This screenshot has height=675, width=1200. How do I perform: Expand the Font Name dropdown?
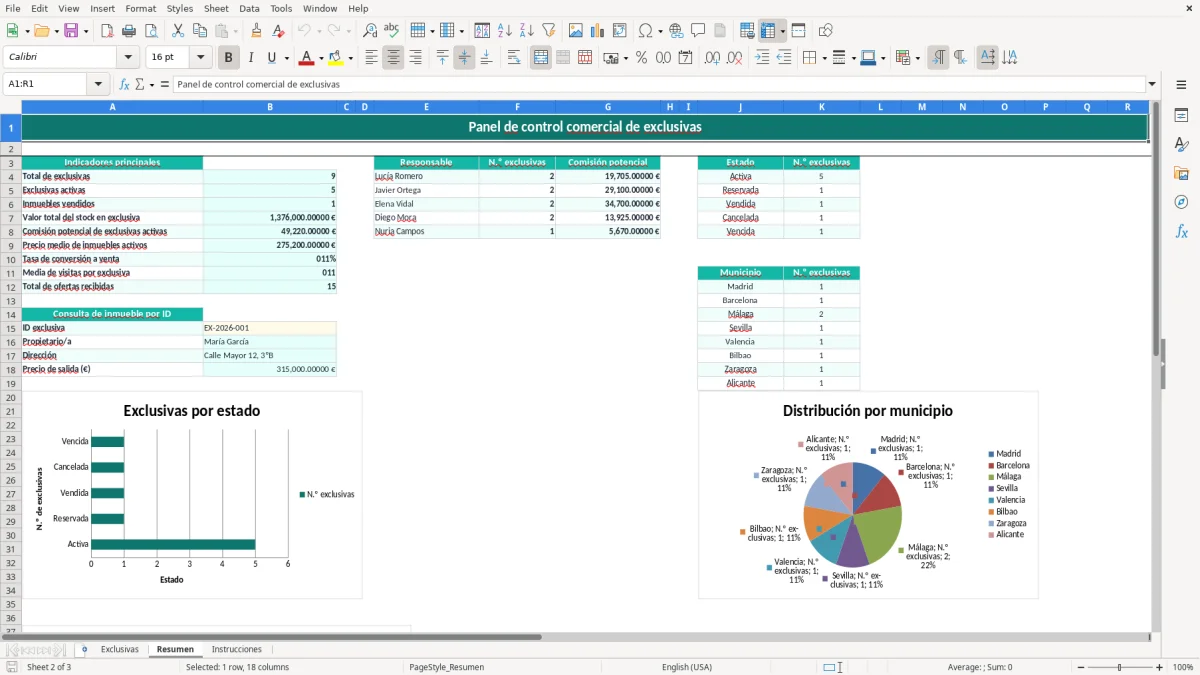click(127, 58)
